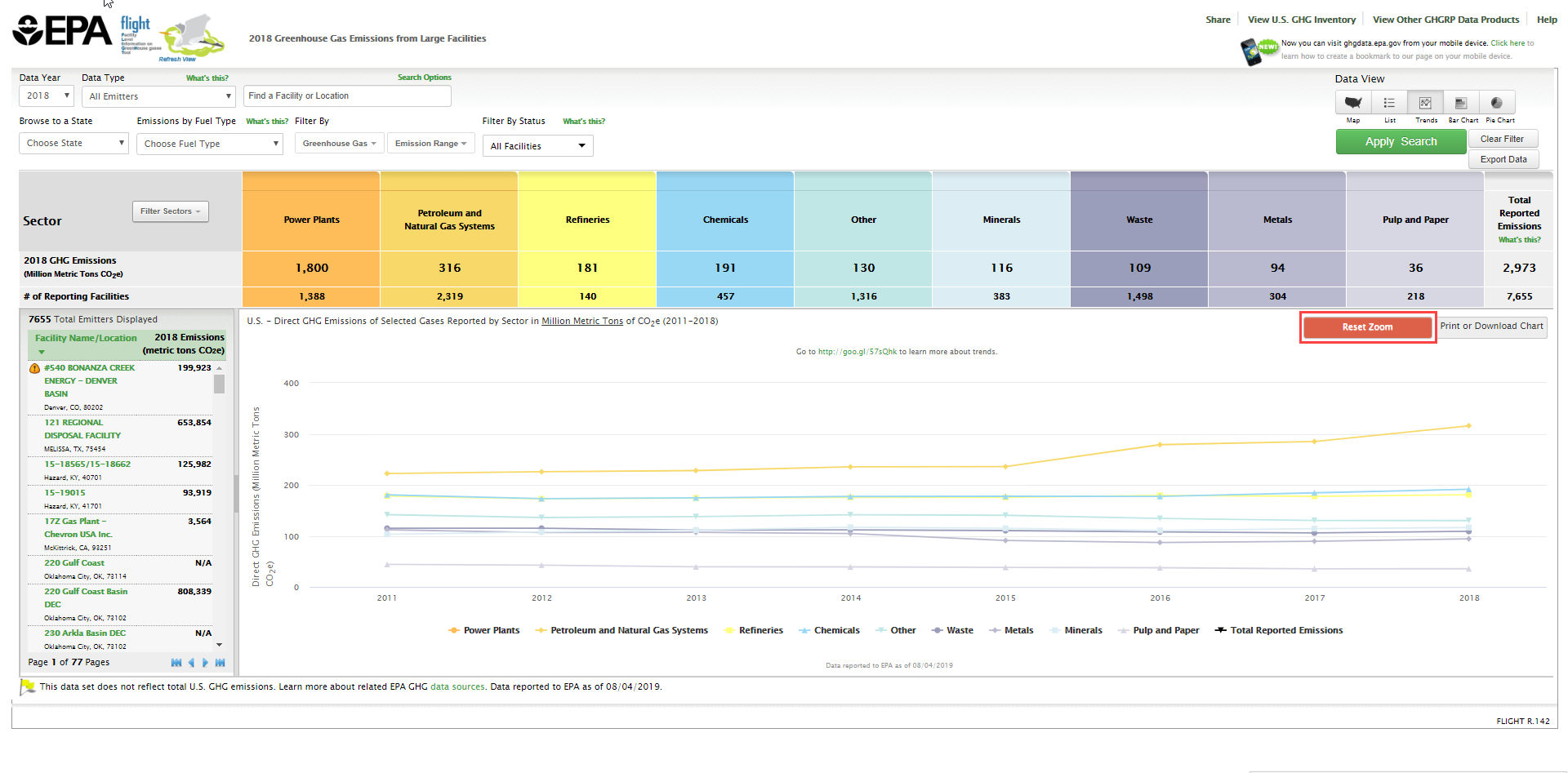The image size is (1568, 773).
Task: Go to next facility list page
Action: (x=205, y=663)
